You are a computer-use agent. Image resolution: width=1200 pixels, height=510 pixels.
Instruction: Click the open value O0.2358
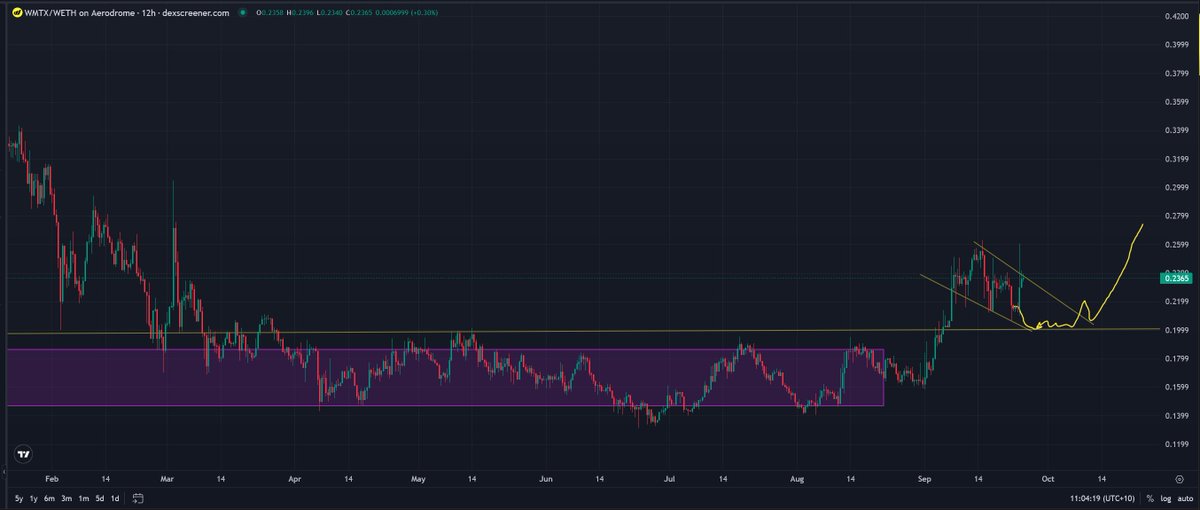(270, 13)
